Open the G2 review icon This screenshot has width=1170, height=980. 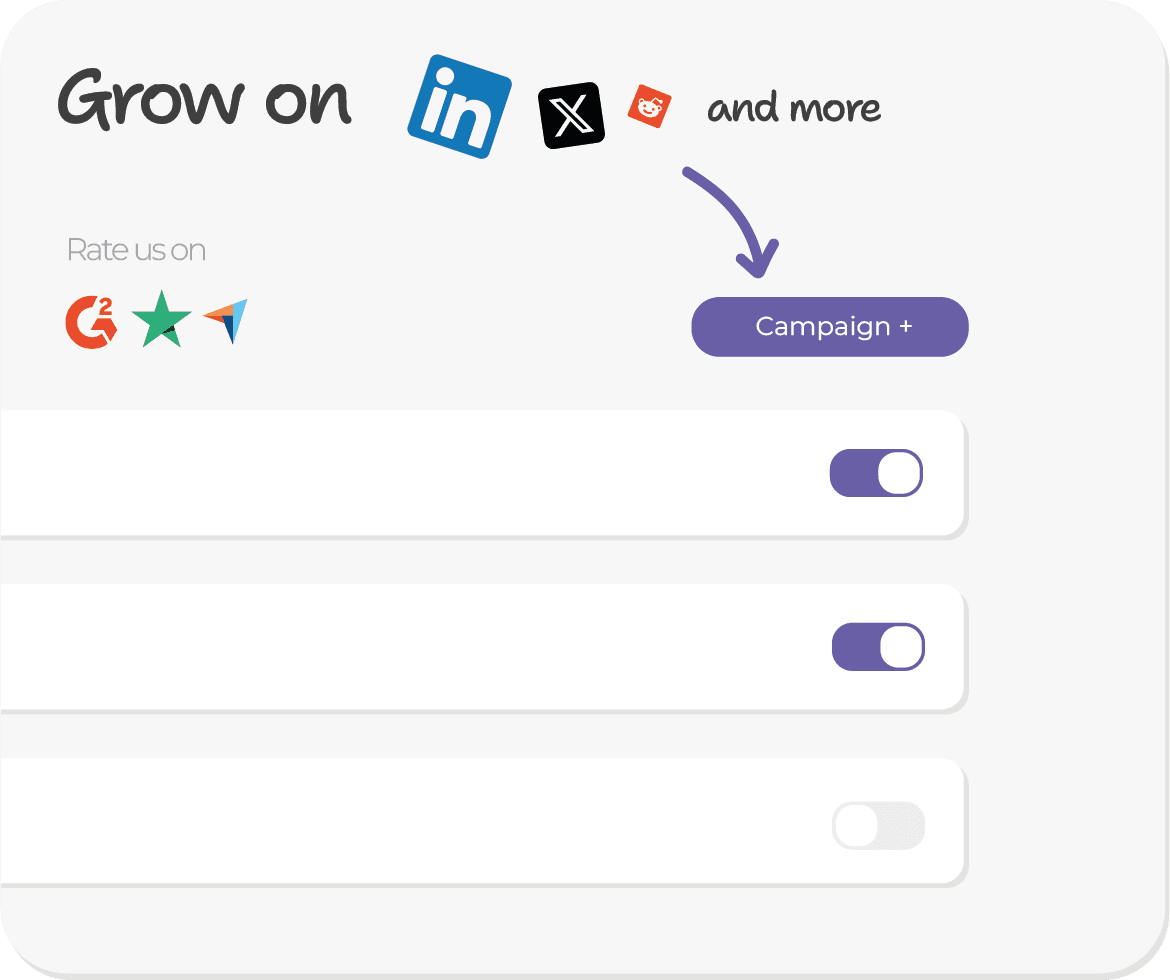pos(91,322)
